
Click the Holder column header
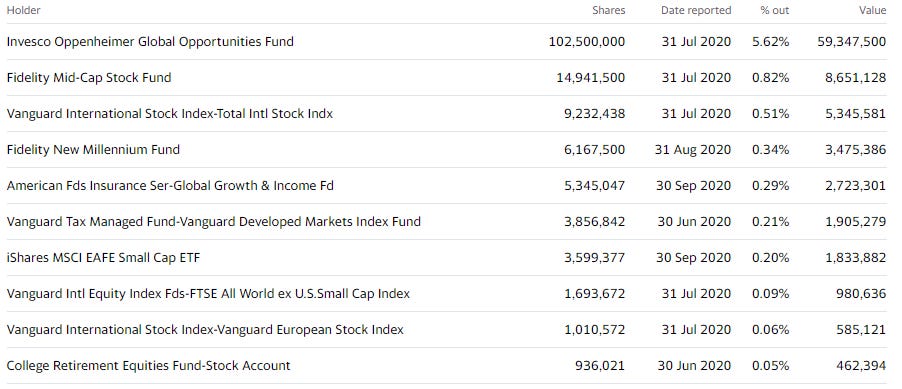tap(24, 10)
